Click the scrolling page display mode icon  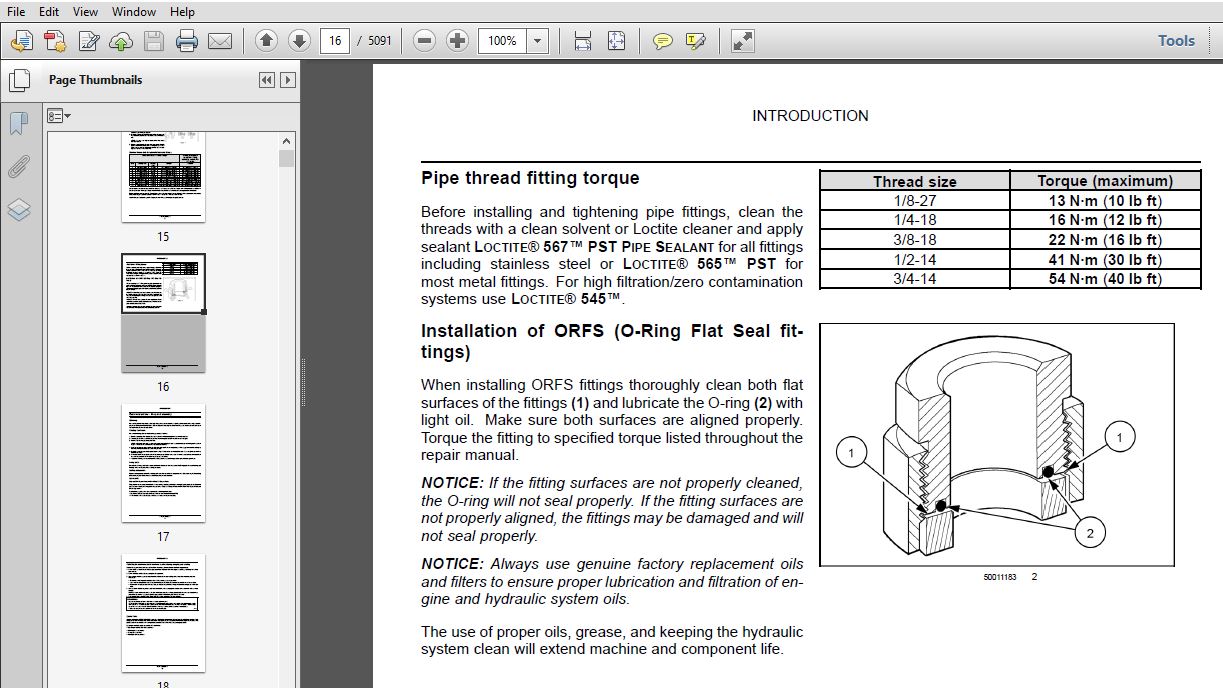point(583,41)
